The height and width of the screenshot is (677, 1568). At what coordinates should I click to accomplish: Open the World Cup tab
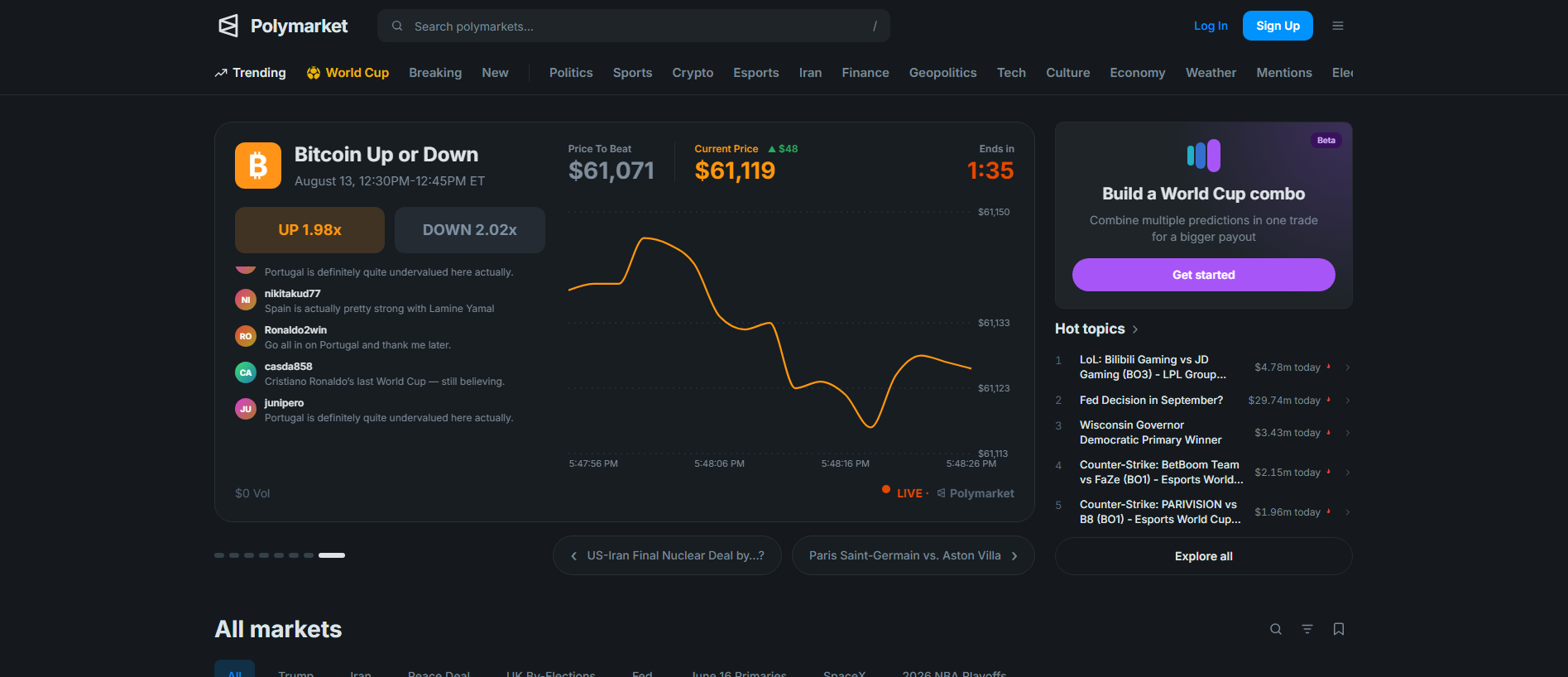[348, 73]
